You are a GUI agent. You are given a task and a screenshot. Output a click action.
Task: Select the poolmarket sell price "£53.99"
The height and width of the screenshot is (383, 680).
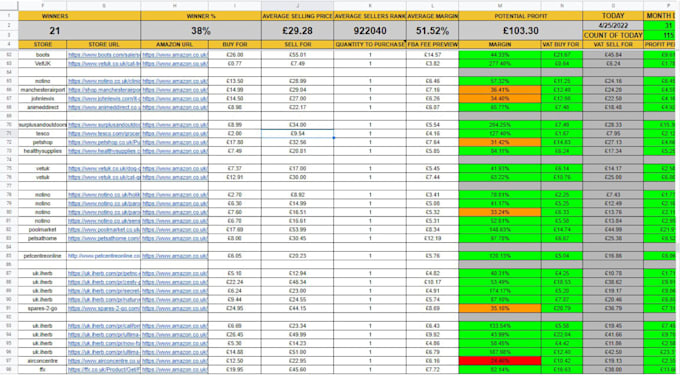pyautogui.click(x=298, y=229)
